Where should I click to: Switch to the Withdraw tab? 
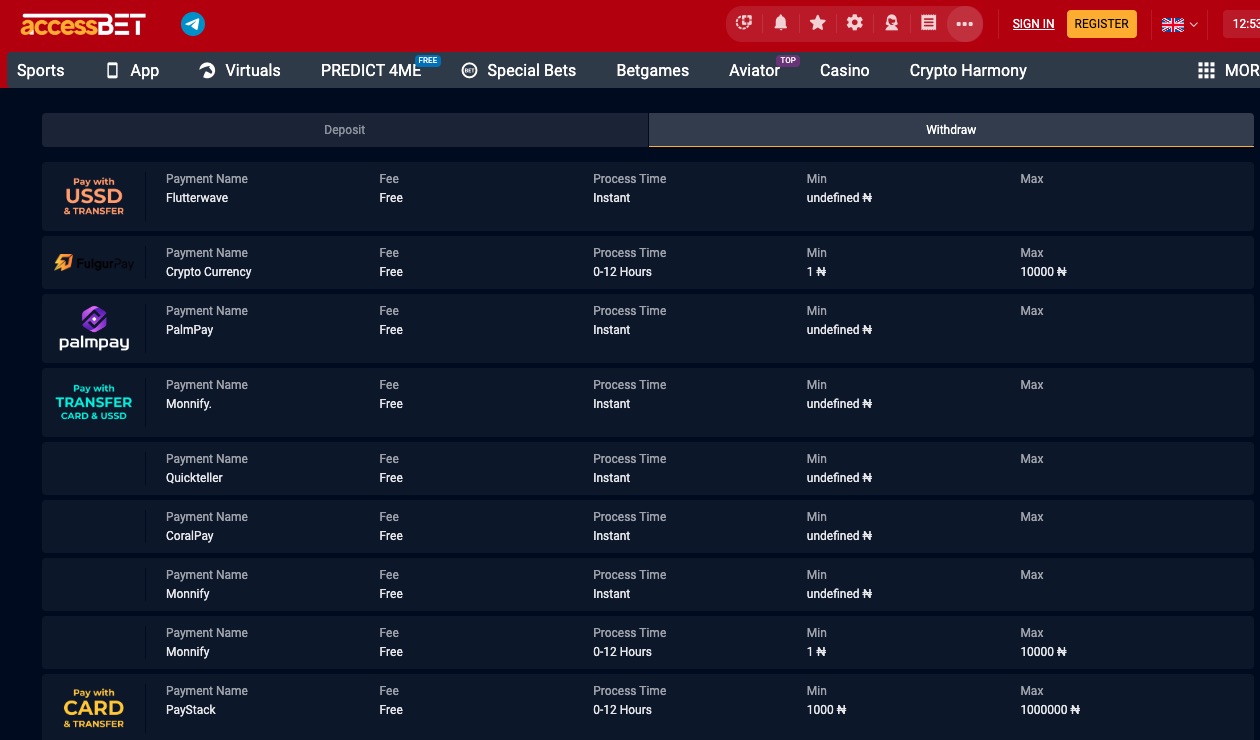[x=951, y=130]
